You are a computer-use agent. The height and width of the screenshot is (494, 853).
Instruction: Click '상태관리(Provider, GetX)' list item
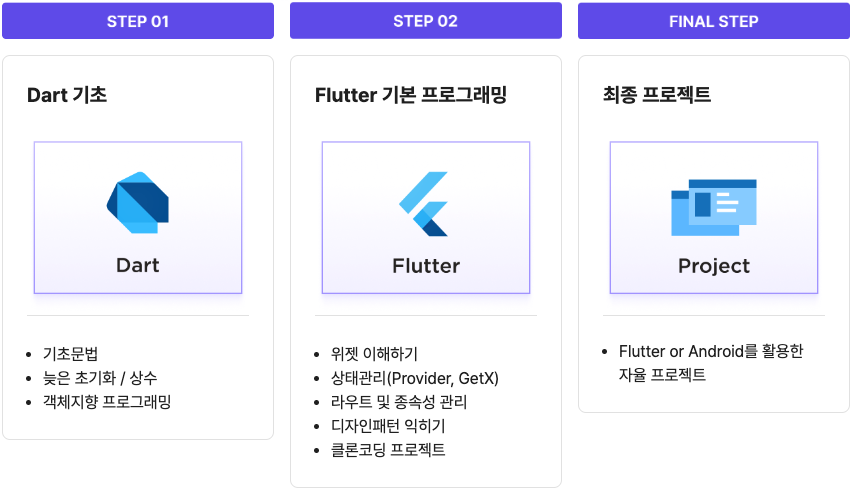pyautogui.click(x=414, y=378)
